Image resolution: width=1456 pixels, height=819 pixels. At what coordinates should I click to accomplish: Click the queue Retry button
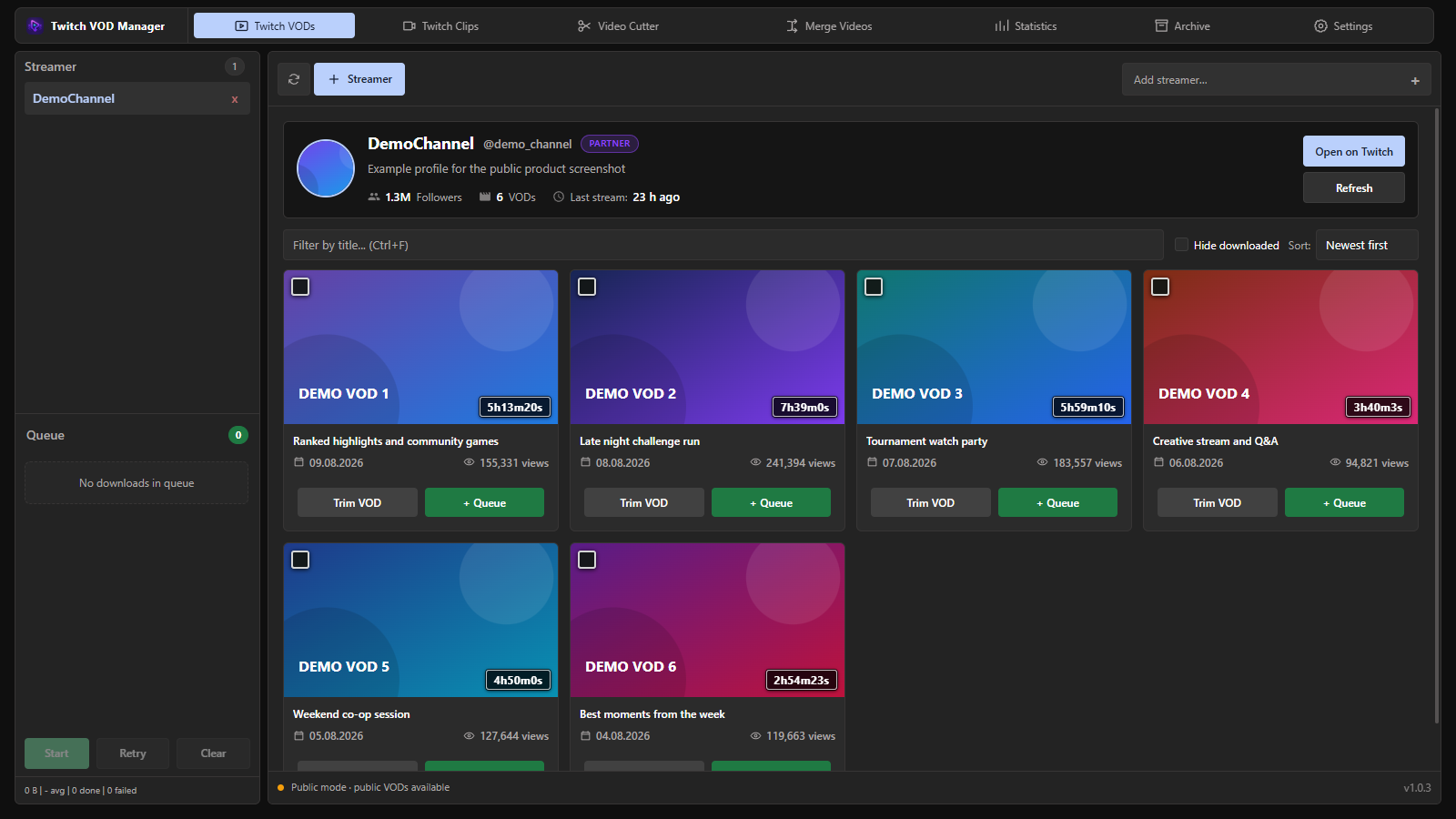pos(133,753)
